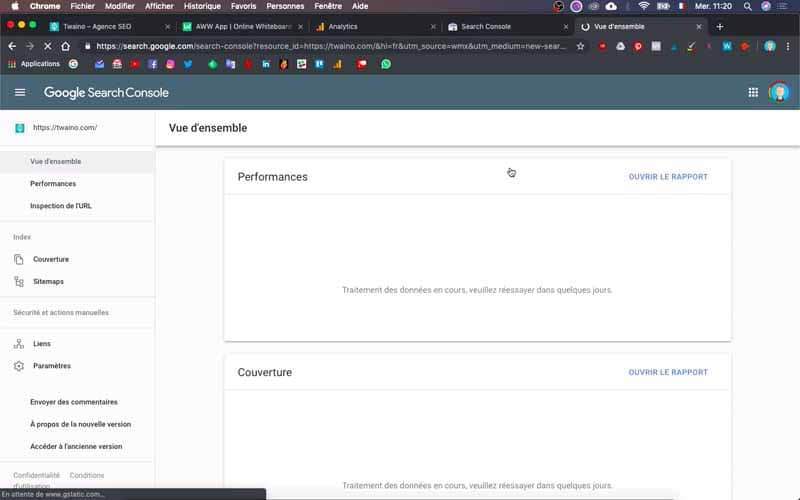This screenshot has height=500, width=800.
Task: Open the Google bookmark icon
Action: pos(73,64)
